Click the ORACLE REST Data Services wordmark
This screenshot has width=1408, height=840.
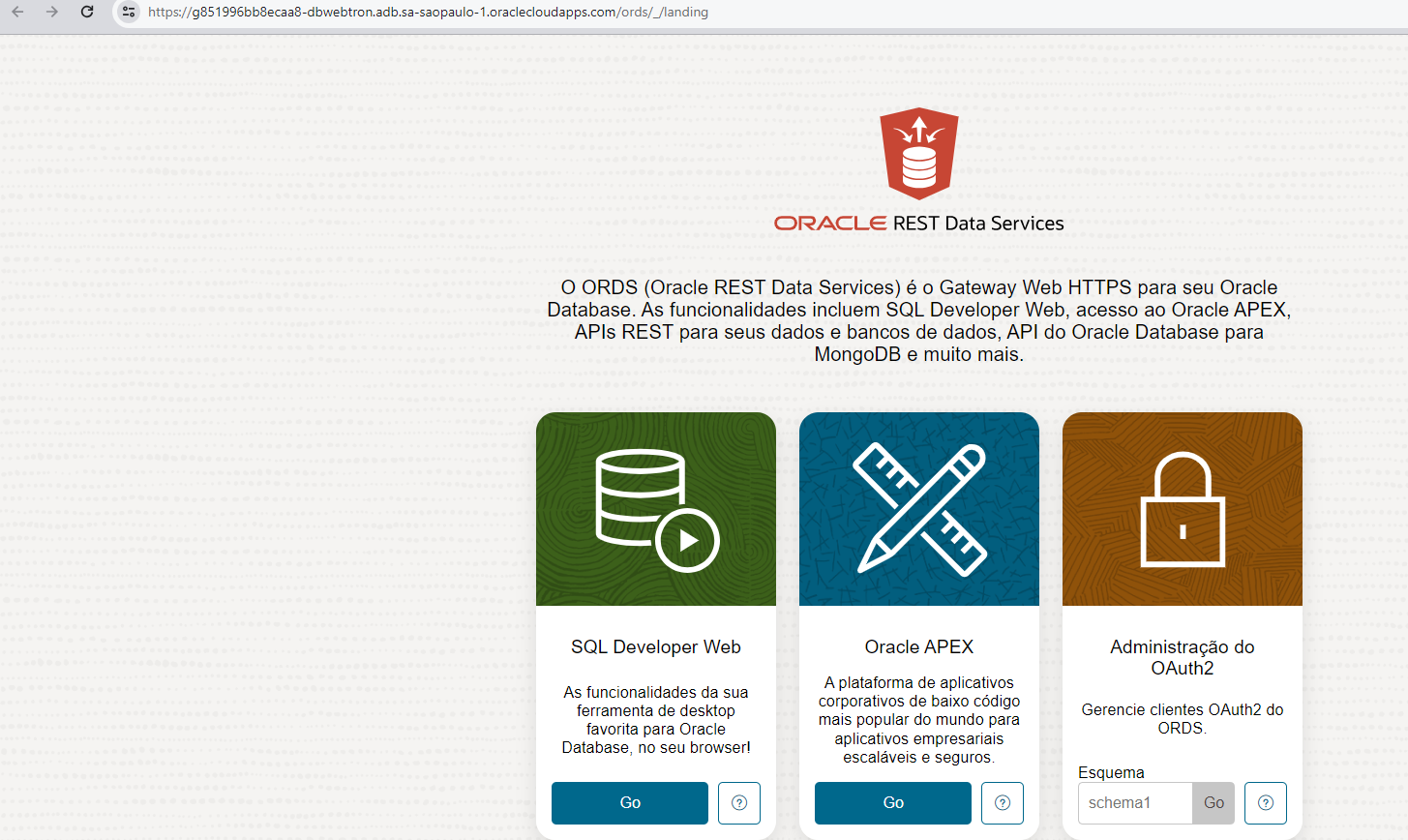click(x=918, y=224)
